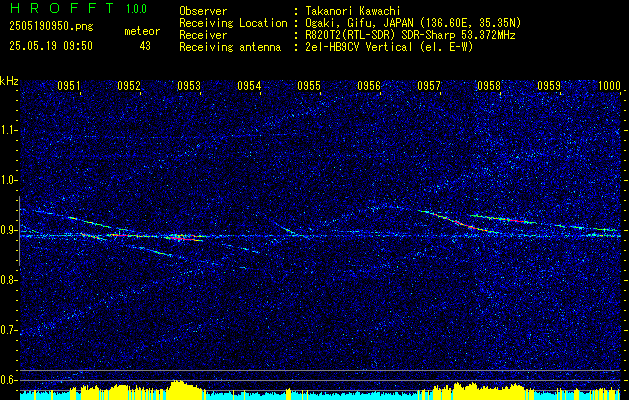The image size is (629, 400).
Task: Click the 0.7 kHz axis label
Action: [8, 330]
